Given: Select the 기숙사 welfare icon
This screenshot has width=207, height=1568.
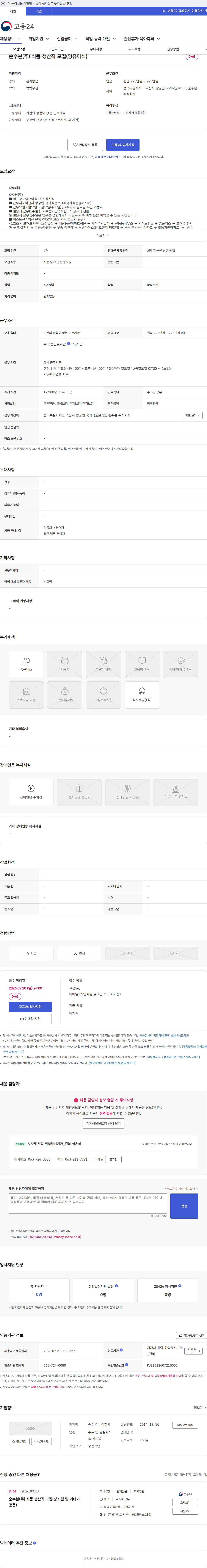Looking at the screenshot, I should click(65, 664).
